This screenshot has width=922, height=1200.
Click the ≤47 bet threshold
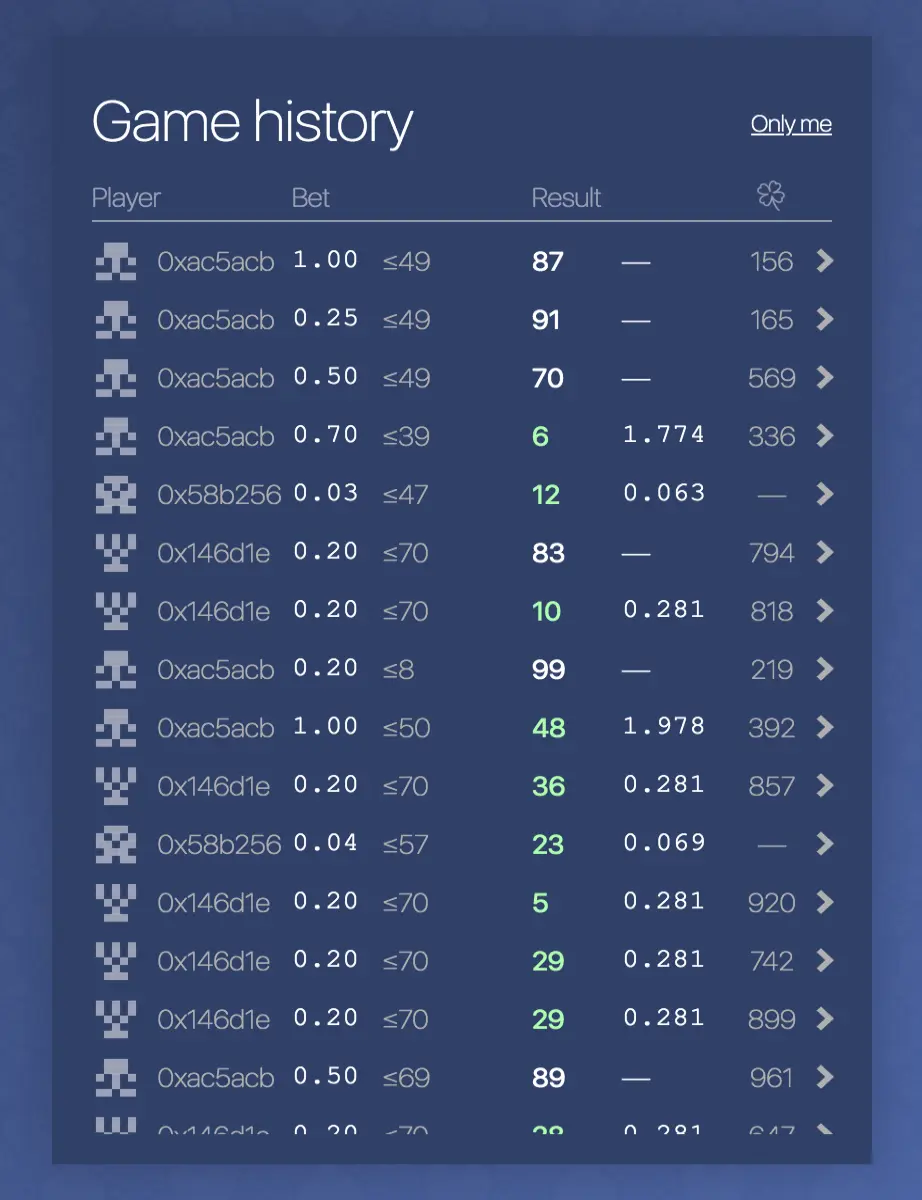pos(405,494)
